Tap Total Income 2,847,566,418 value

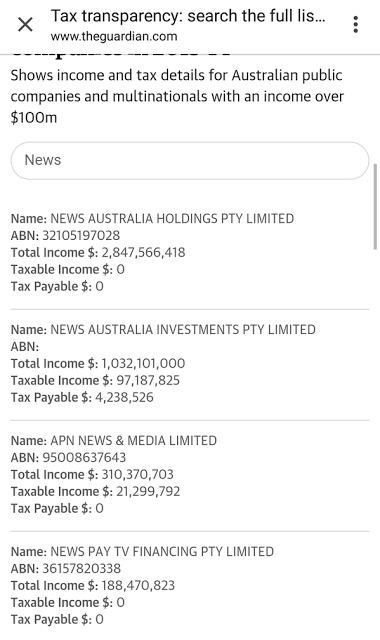pyautogui.click(x=143, y=253)
